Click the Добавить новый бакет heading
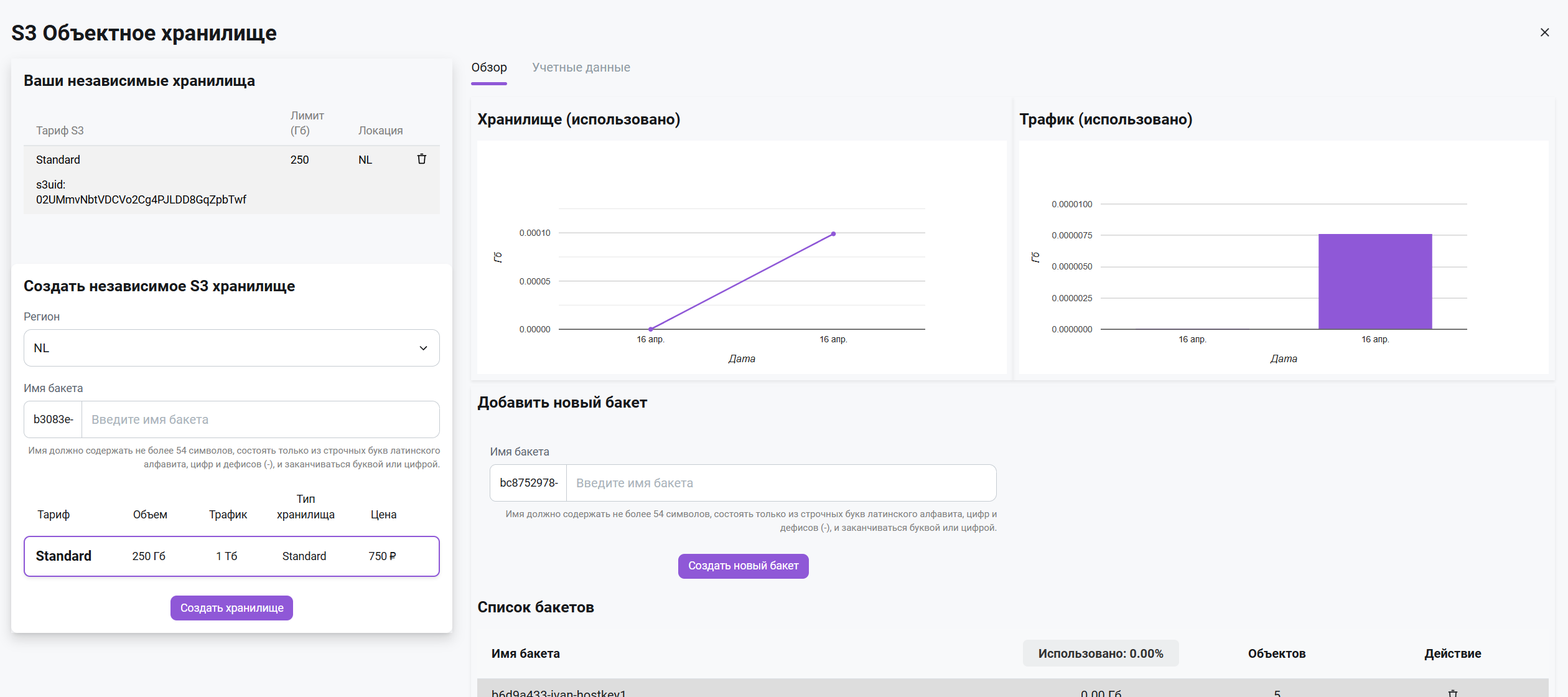Viewport: 1568px width, 697px height. tap(562, 403)
